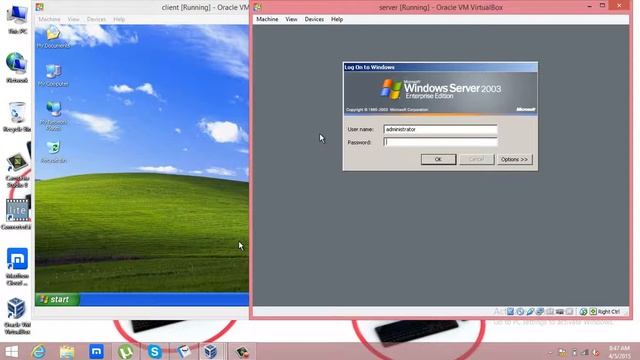Viewport: 640px width, 360px height.
Task: Open Machine menu in server VirtualBox window
Action: 267,19
